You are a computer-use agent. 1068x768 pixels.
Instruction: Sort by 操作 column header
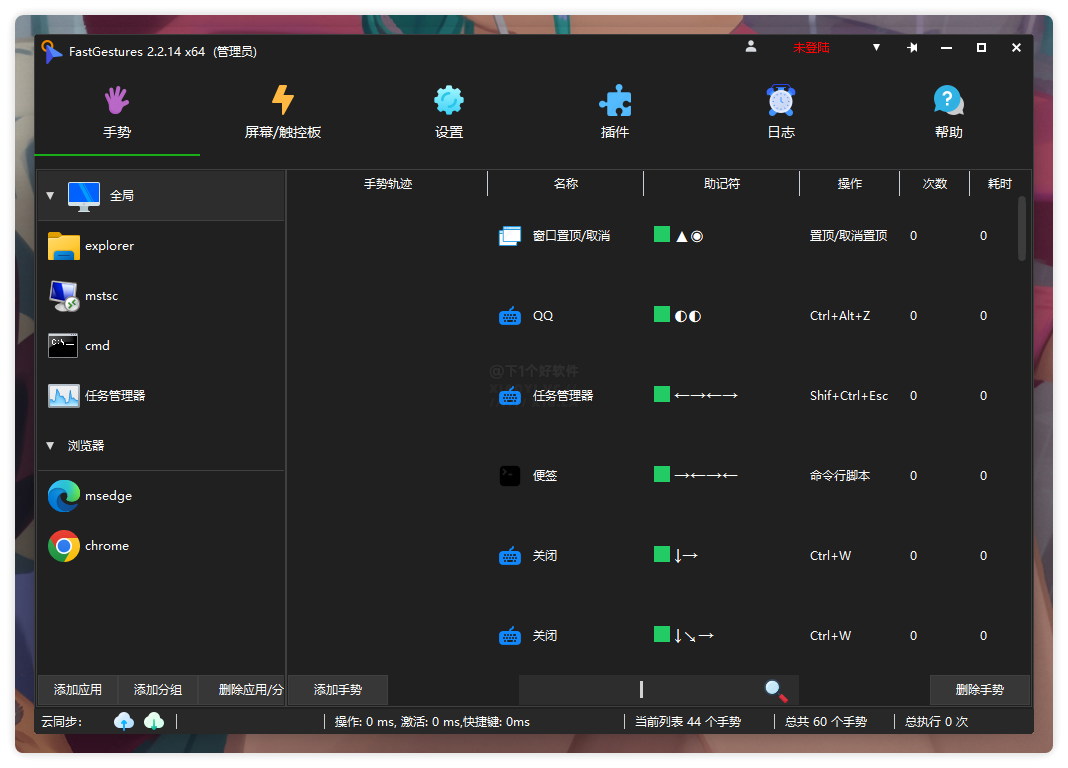tap(849, 184)
